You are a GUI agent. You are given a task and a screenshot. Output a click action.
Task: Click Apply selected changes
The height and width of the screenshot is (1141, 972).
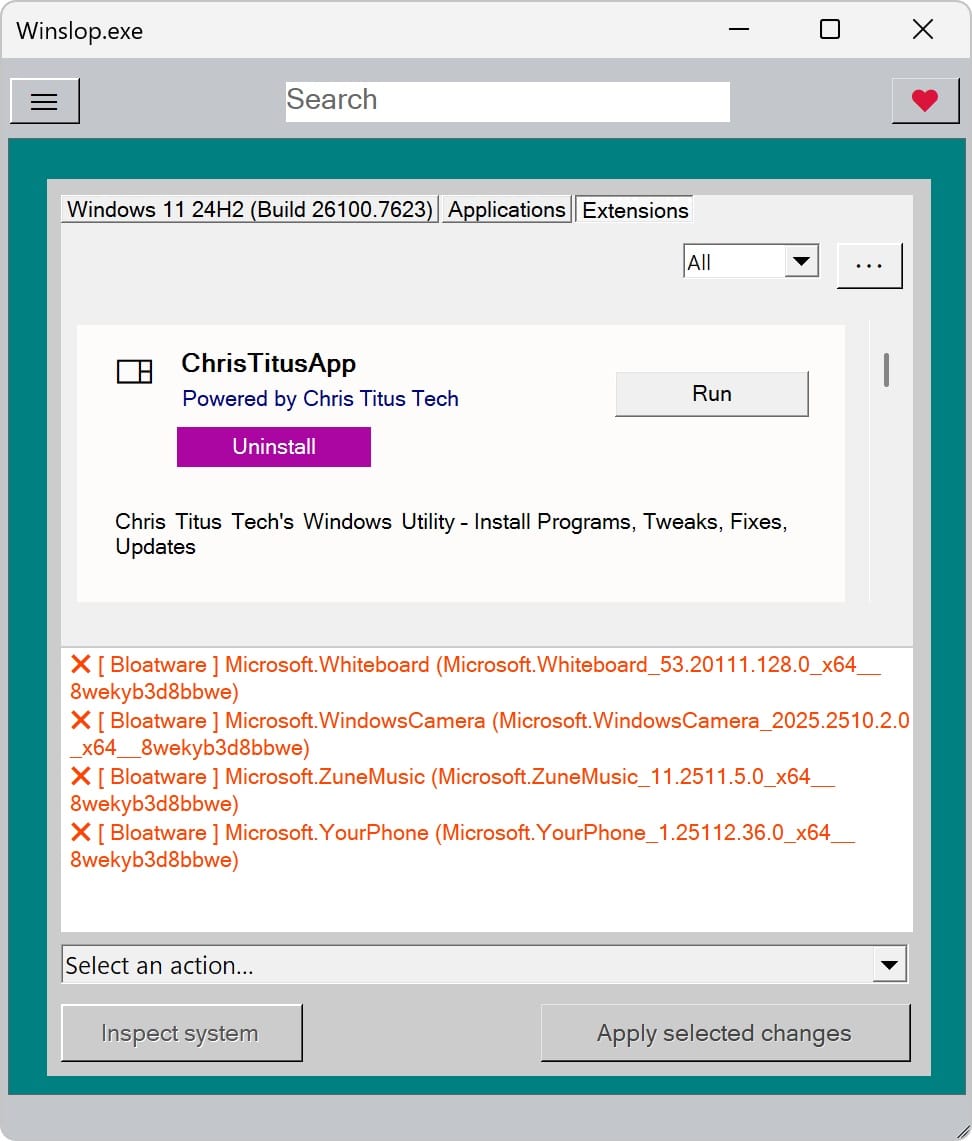point(725,1033)
